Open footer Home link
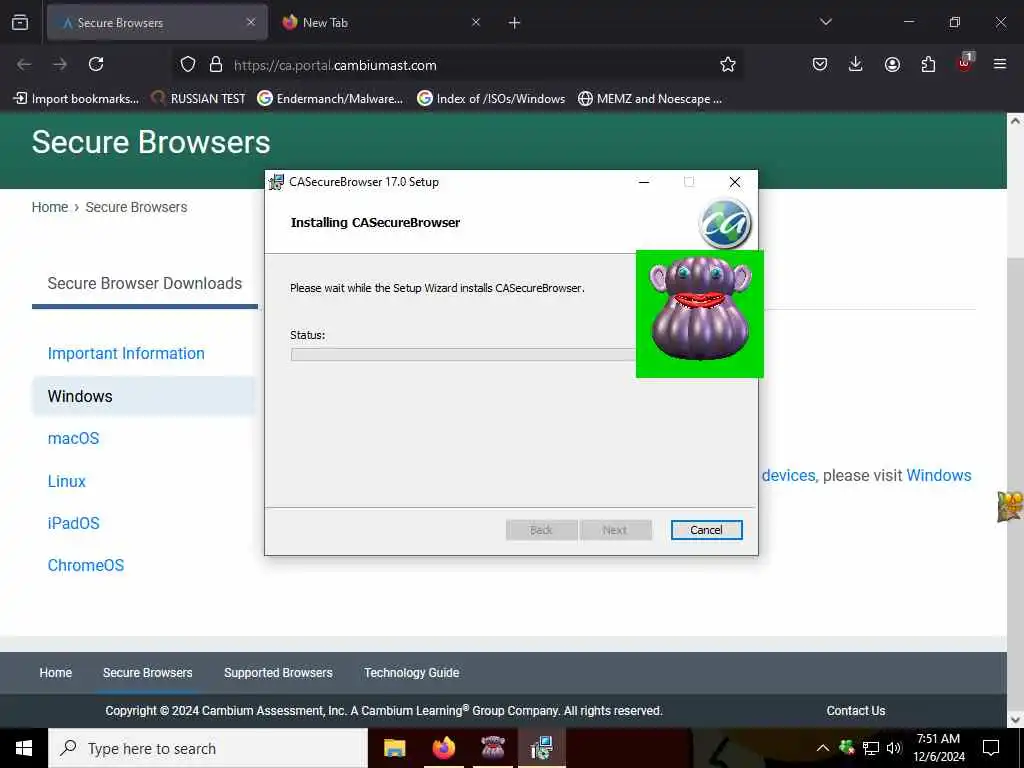Image resolution: width=1024 pixels, height=768 pixels. pos(56,673)
